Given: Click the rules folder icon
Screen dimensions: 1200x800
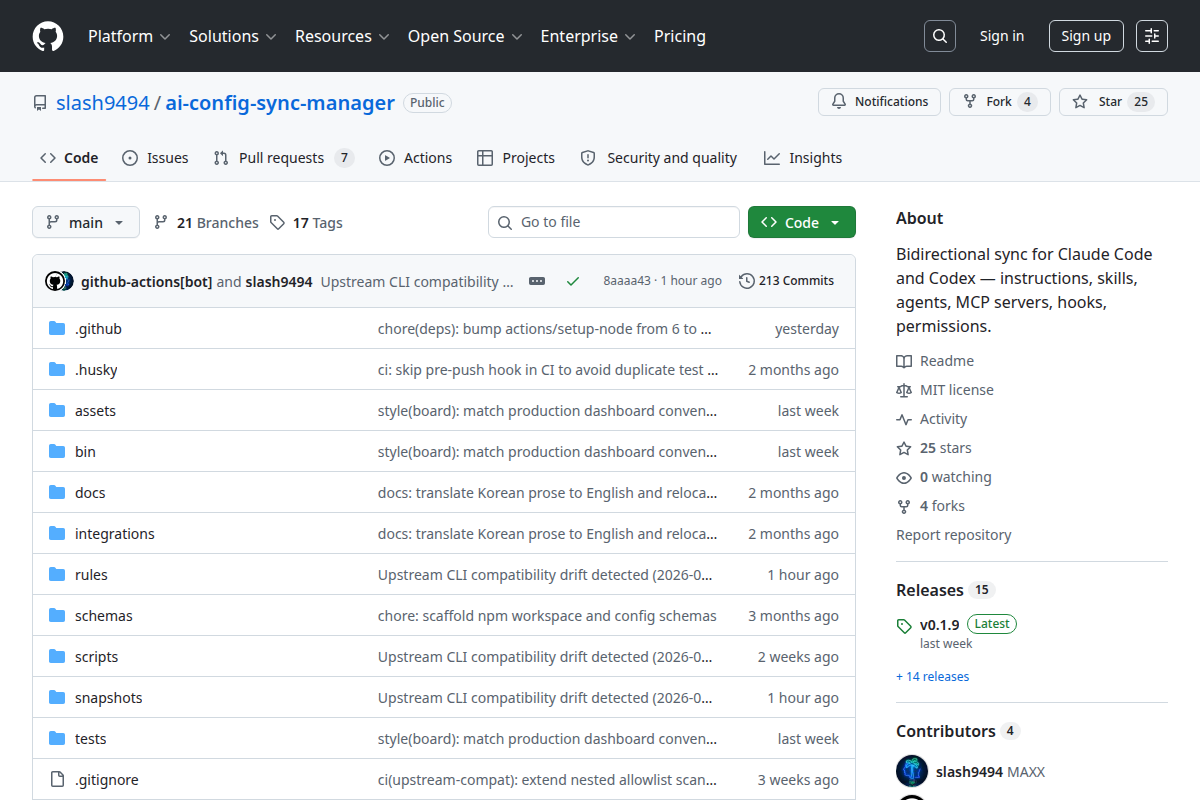Looking at the screenshot, I should click(57, 575).
